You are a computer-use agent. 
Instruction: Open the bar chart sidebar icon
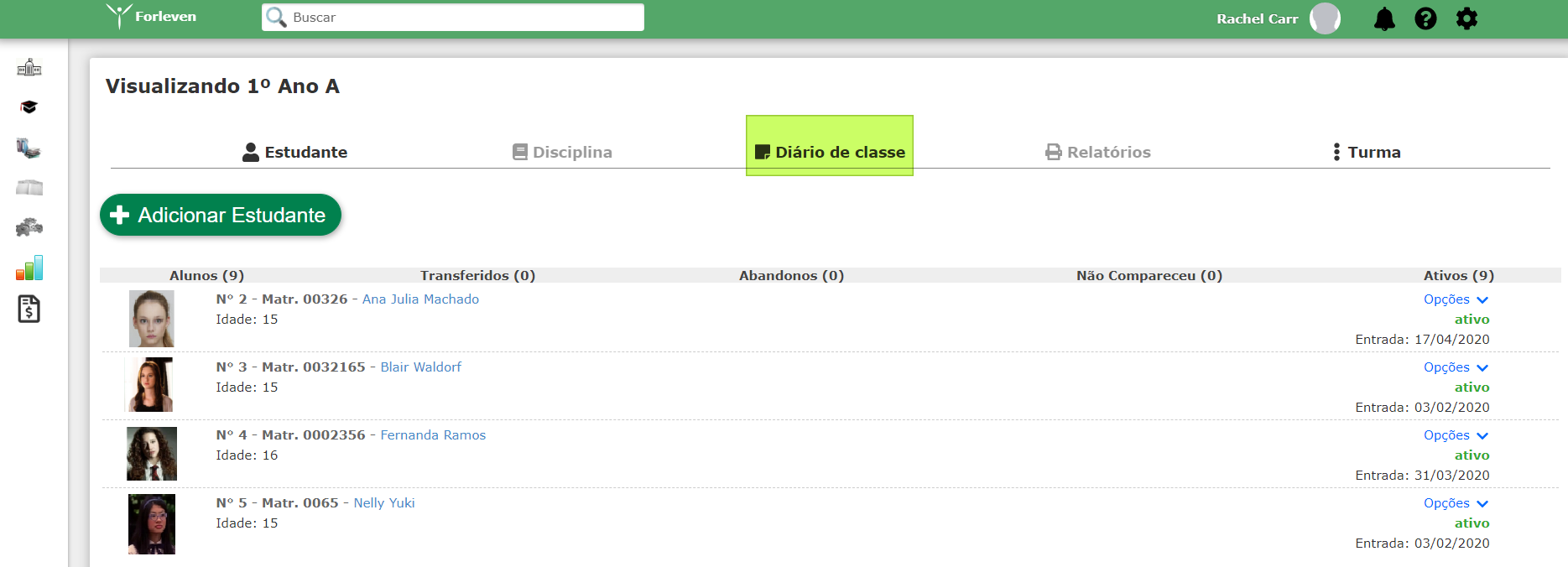coord(29,268)
